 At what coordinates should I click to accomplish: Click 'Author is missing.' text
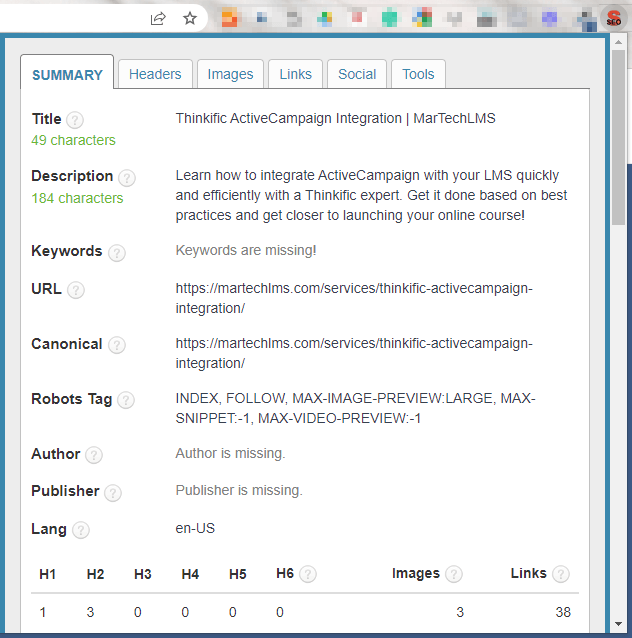click(230, 453)
